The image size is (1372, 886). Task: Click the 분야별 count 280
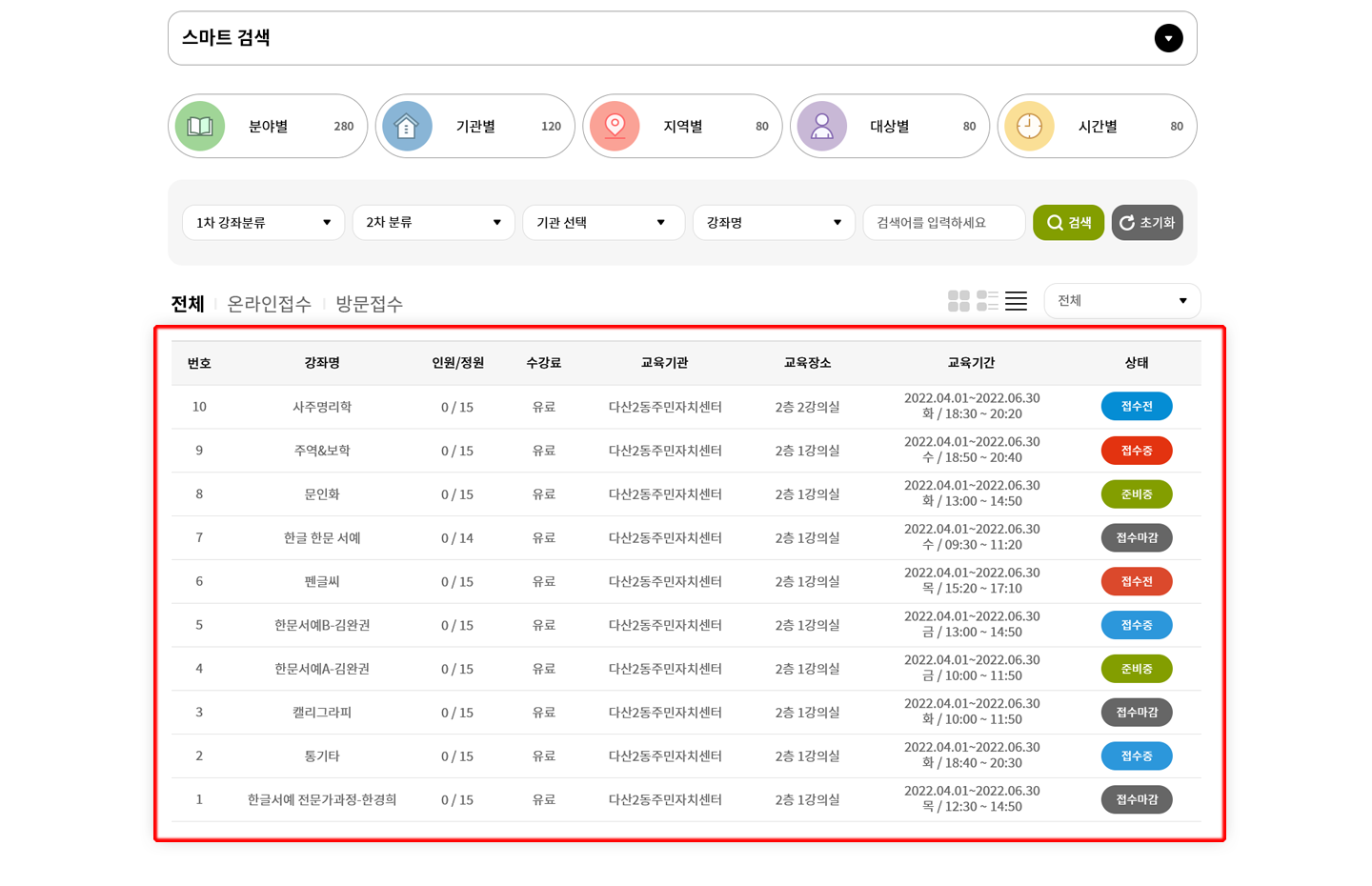click(x=344, y=127)
